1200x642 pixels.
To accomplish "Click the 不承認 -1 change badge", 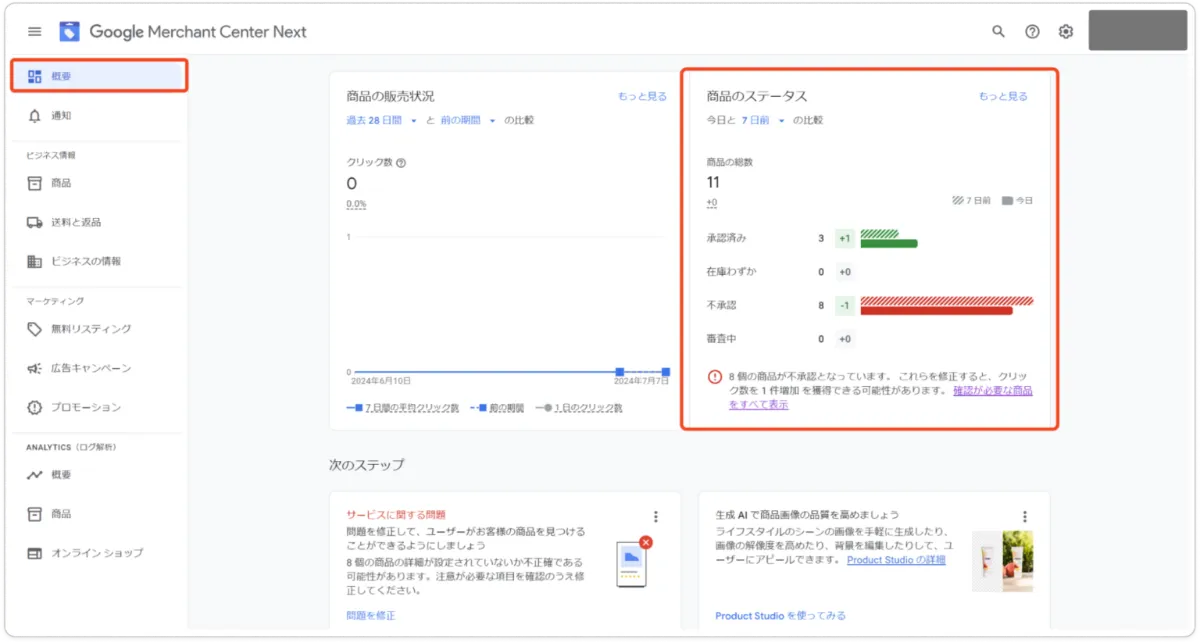I will [x=844, y=305].
